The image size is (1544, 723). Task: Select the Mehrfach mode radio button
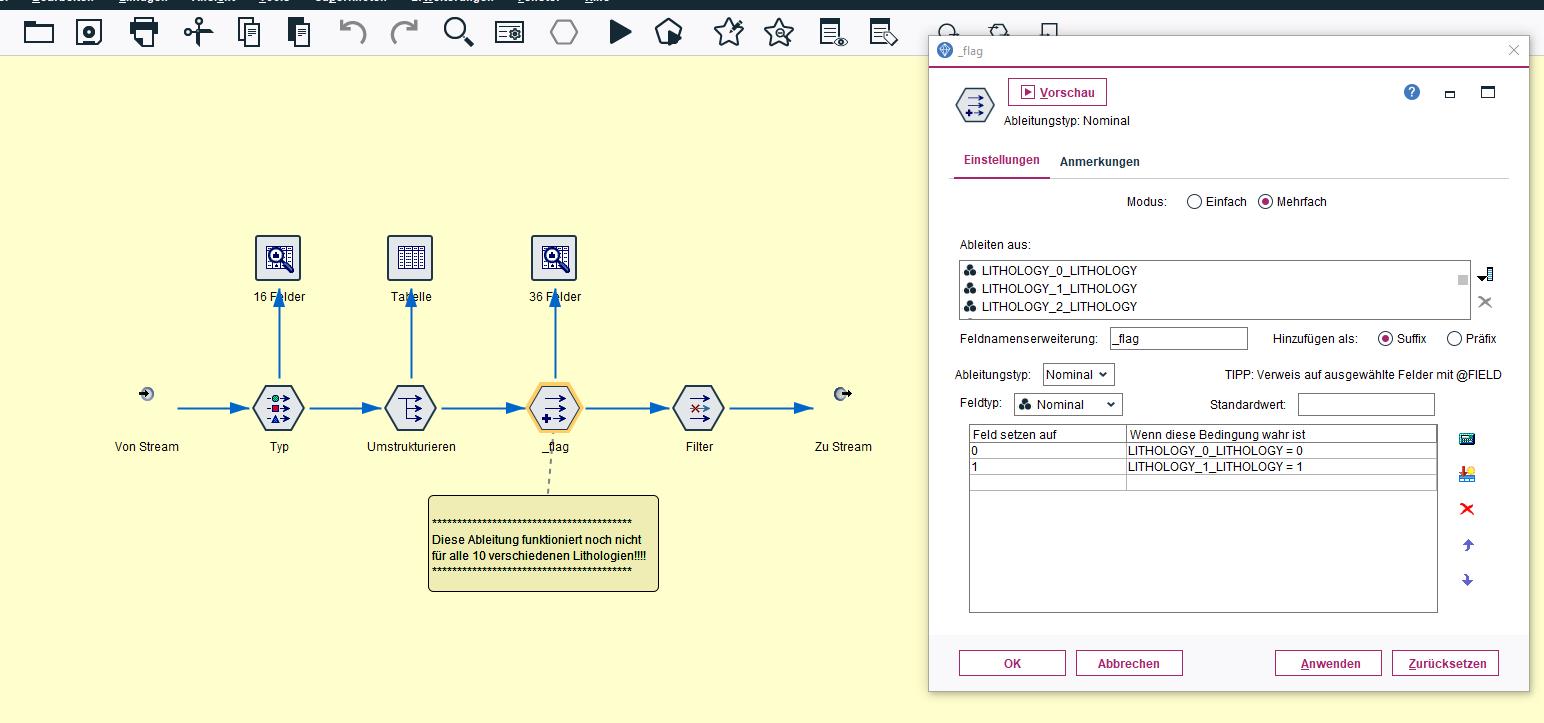pyautogui.click(x=1265, y=202)
